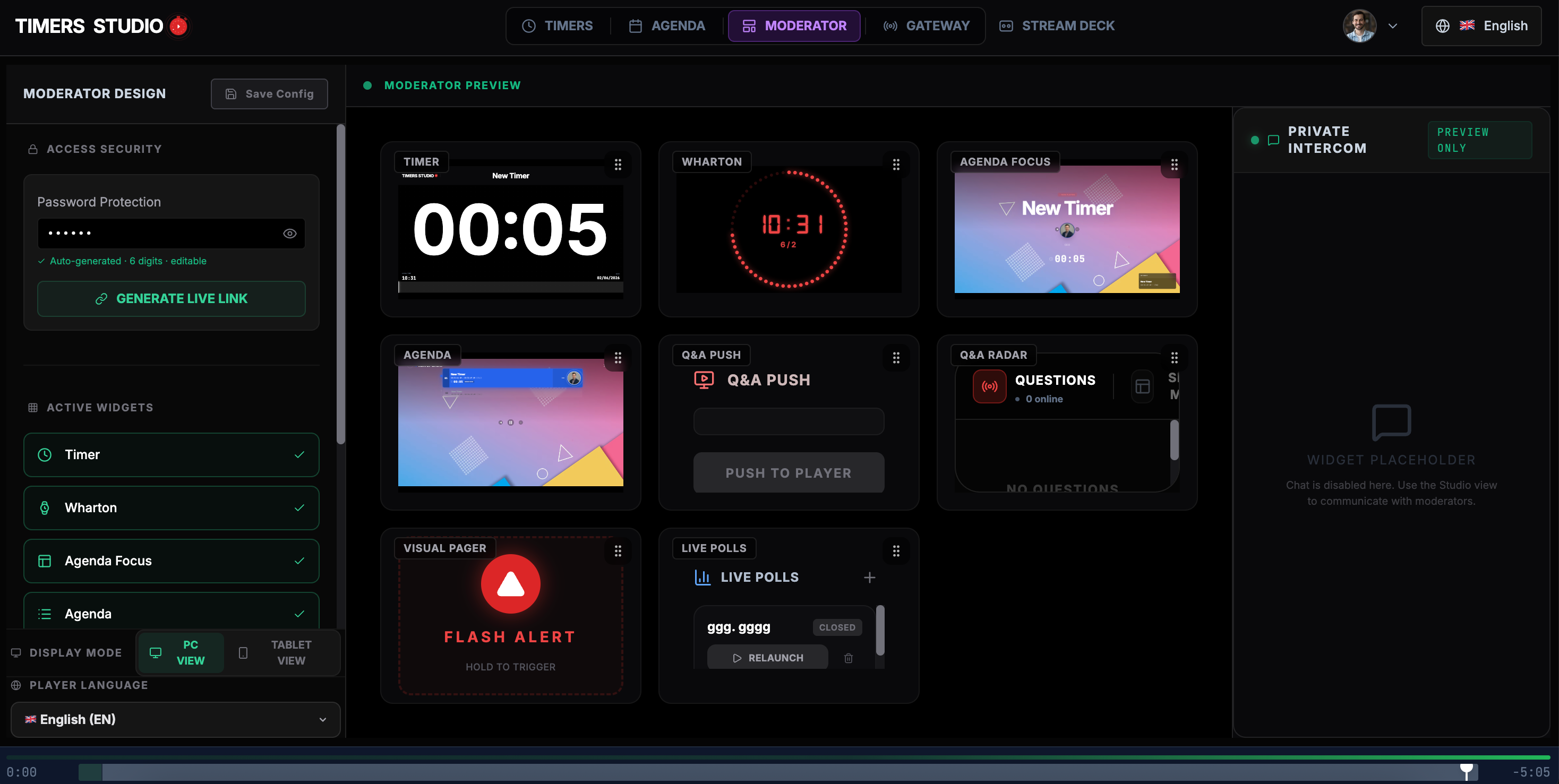Click Agenda widget drag handle dots
The height and width of the screenshot is (784, 1559).
coord(618,358)
